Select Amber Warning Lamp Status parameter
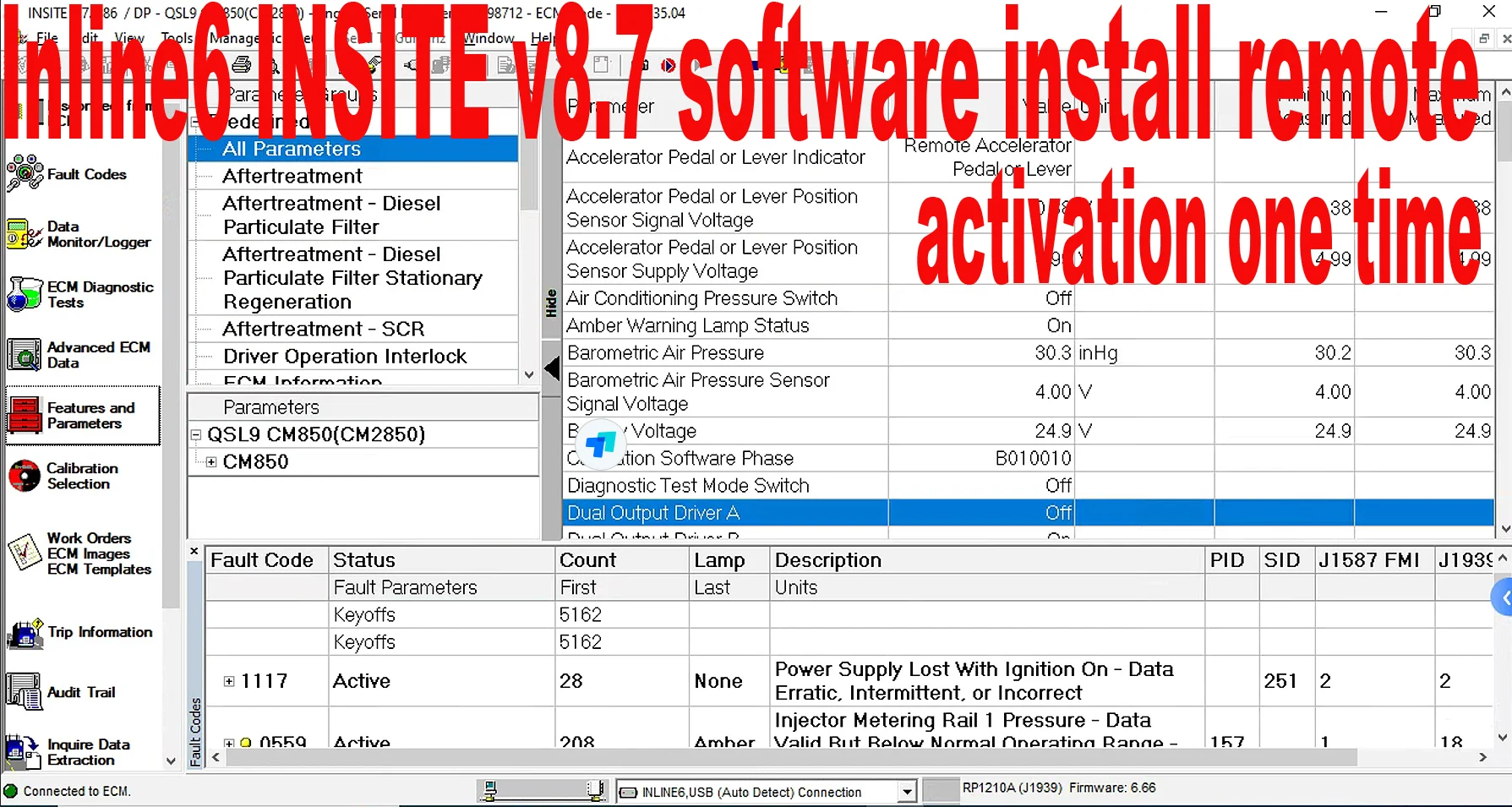Image resolution: width=1512 pixels, height=807 pixels. (x=688, y=325)
